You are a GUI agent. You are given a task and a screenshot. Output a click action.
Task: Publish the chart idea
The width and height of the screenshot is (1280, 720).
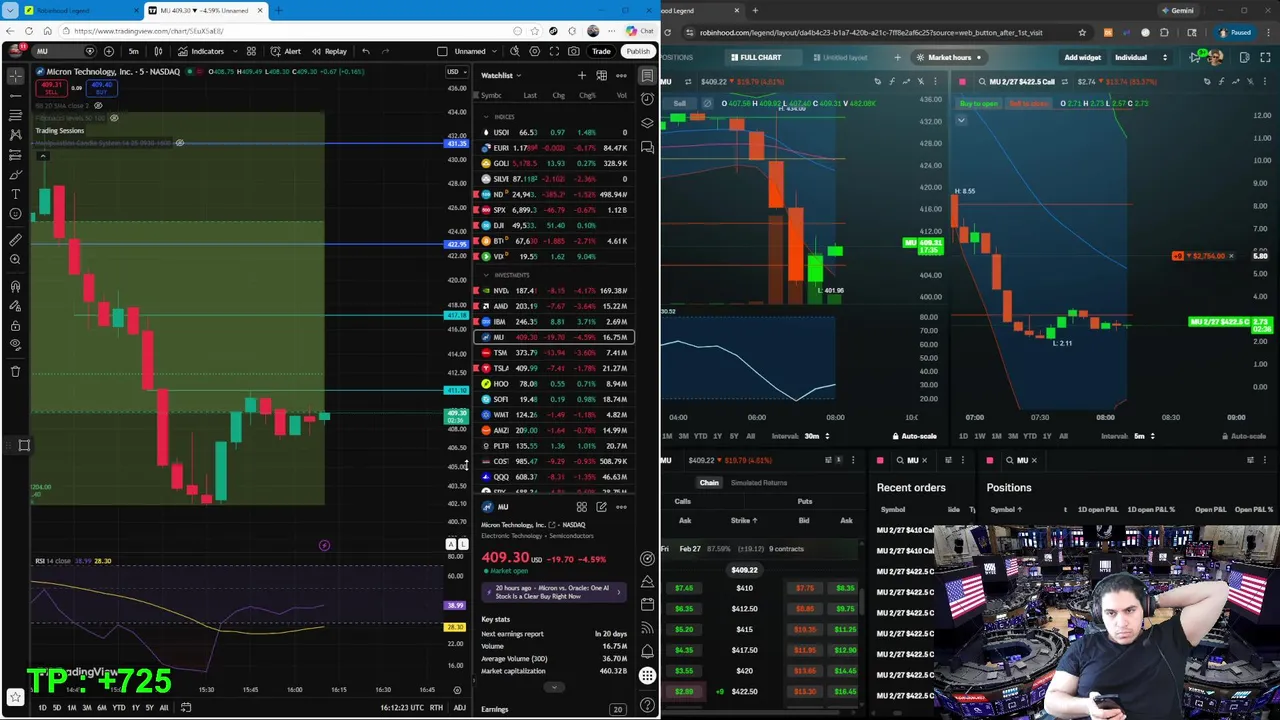638,51
